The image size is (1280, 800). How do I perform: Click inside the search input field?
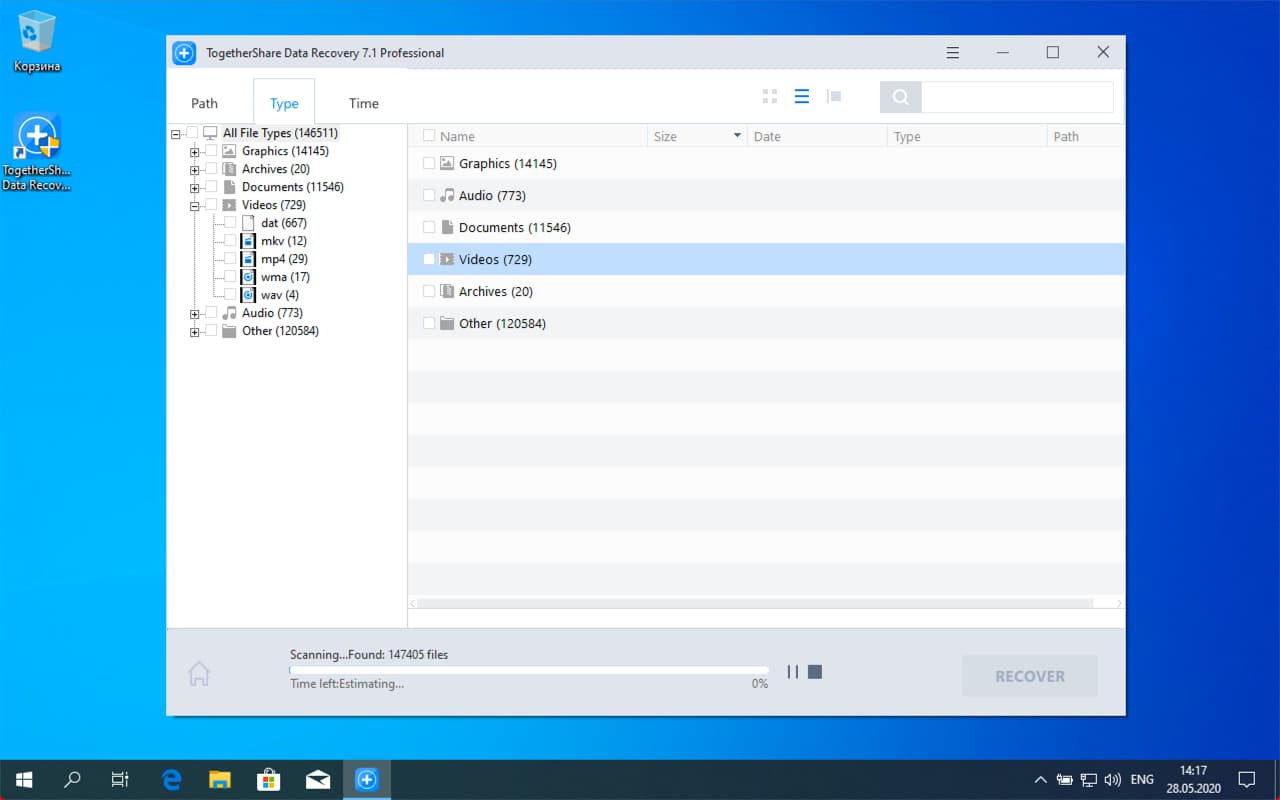pos(1015,96)
